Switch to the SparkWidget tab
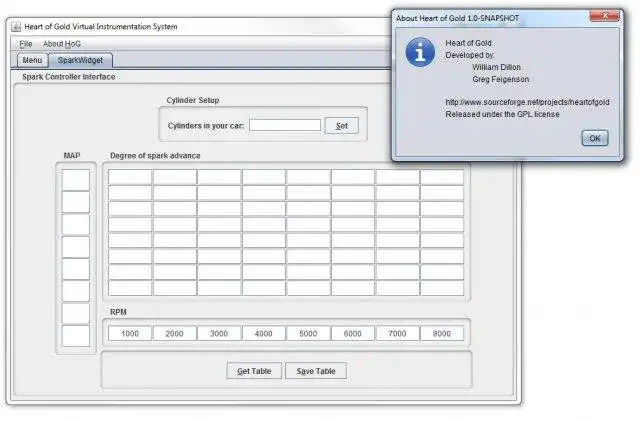640x421 pixels. [x=80, y=60]
